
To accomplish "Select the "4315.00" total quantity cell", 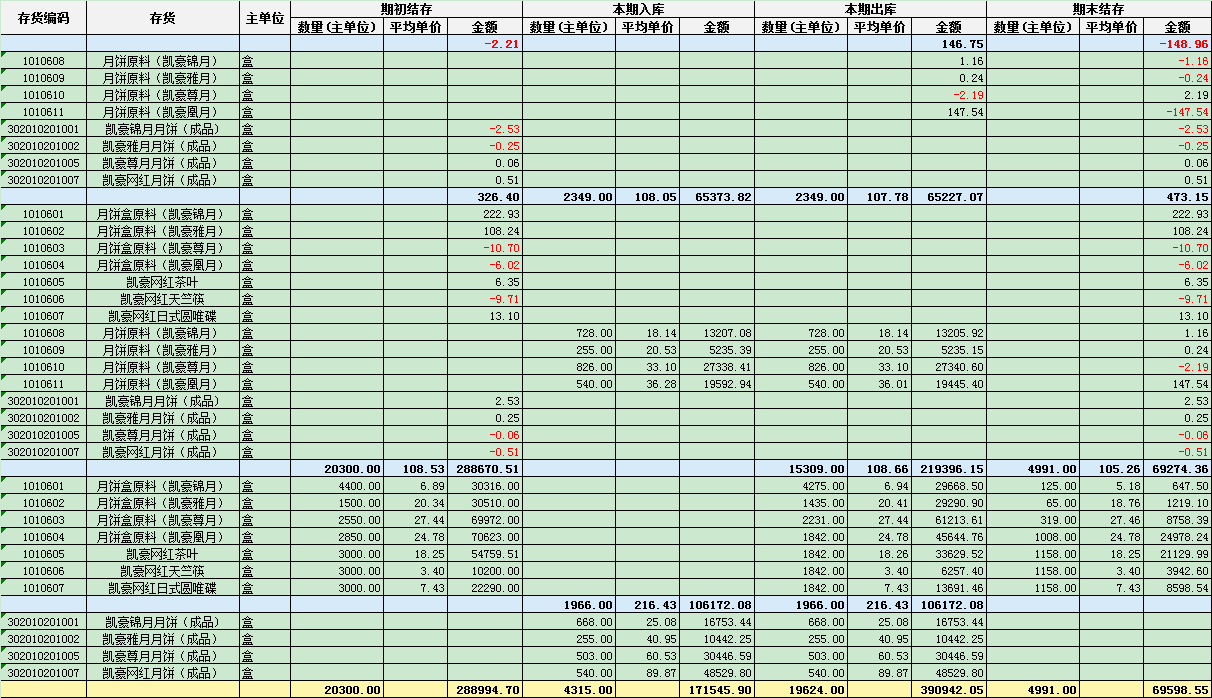I will tap(569, 690).
